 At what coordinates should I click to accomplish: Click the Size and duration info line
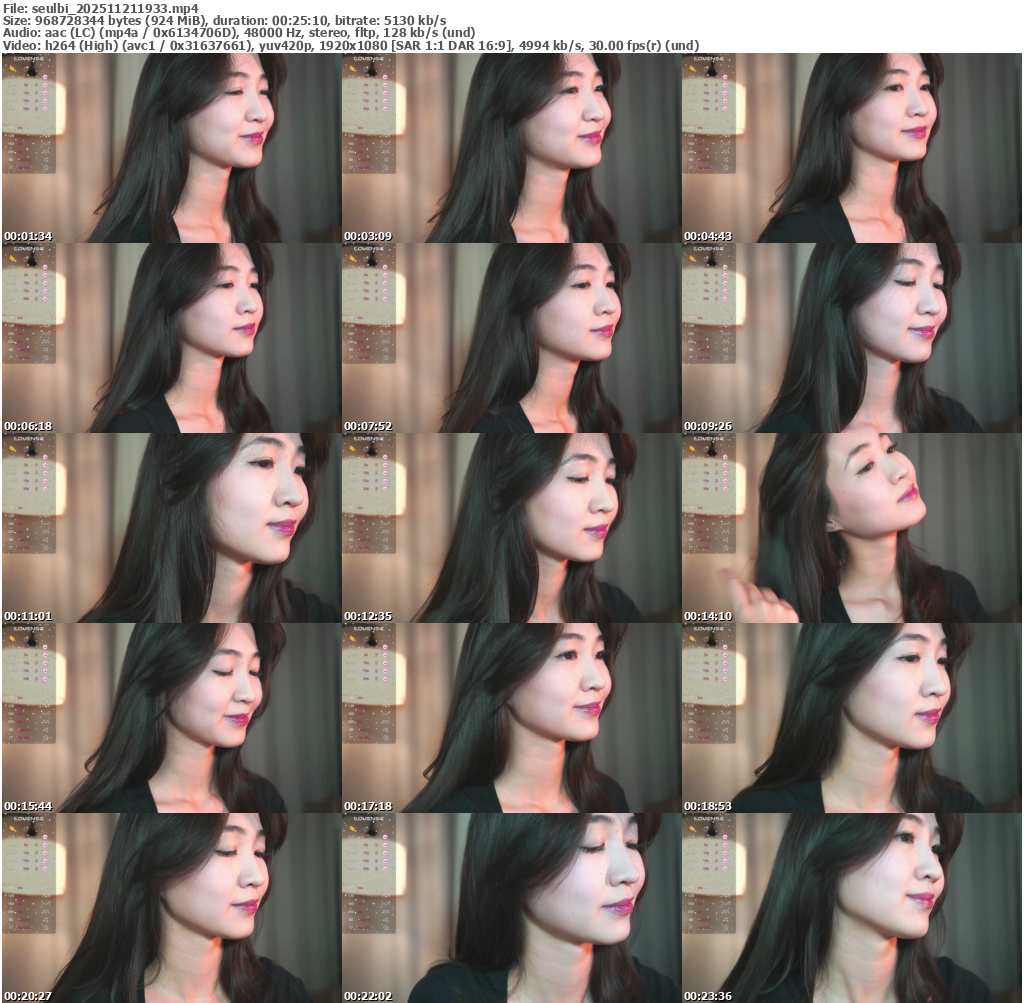tap(224, 20)
